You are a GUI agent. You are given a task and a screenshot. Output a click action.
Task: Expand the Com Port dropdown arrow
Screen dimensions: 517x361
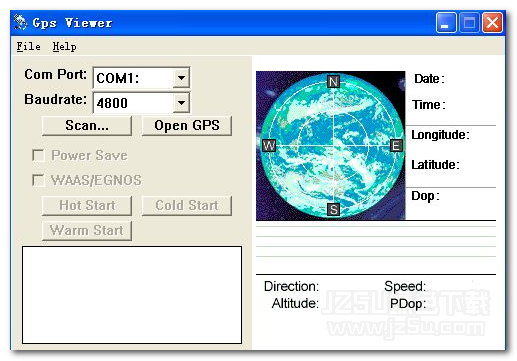181,78
